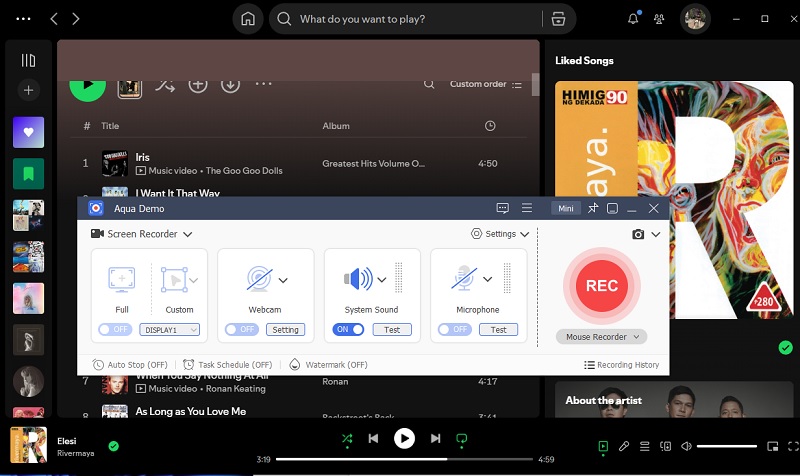Turn off System Sound switch
Viewport: 800px width, 476px height.
[348, 330]
